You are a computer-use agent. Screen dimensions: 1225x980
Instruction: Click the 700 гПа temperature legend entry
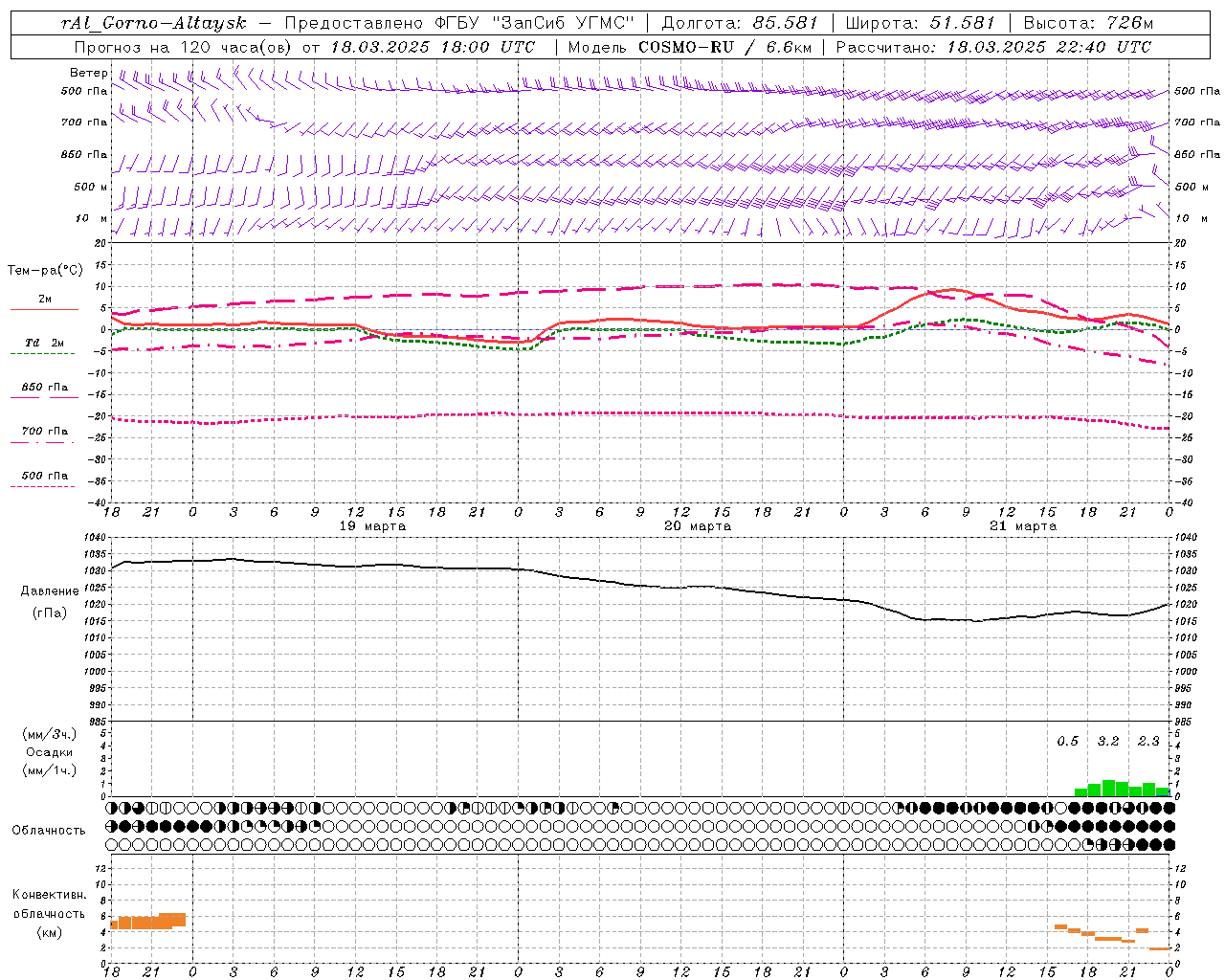point(44,431)
